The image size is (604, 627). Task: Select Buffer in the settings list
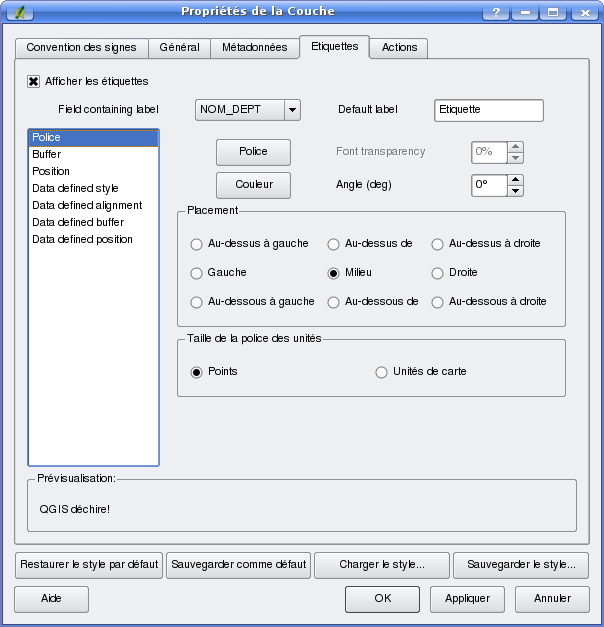[x=47, y=155]
